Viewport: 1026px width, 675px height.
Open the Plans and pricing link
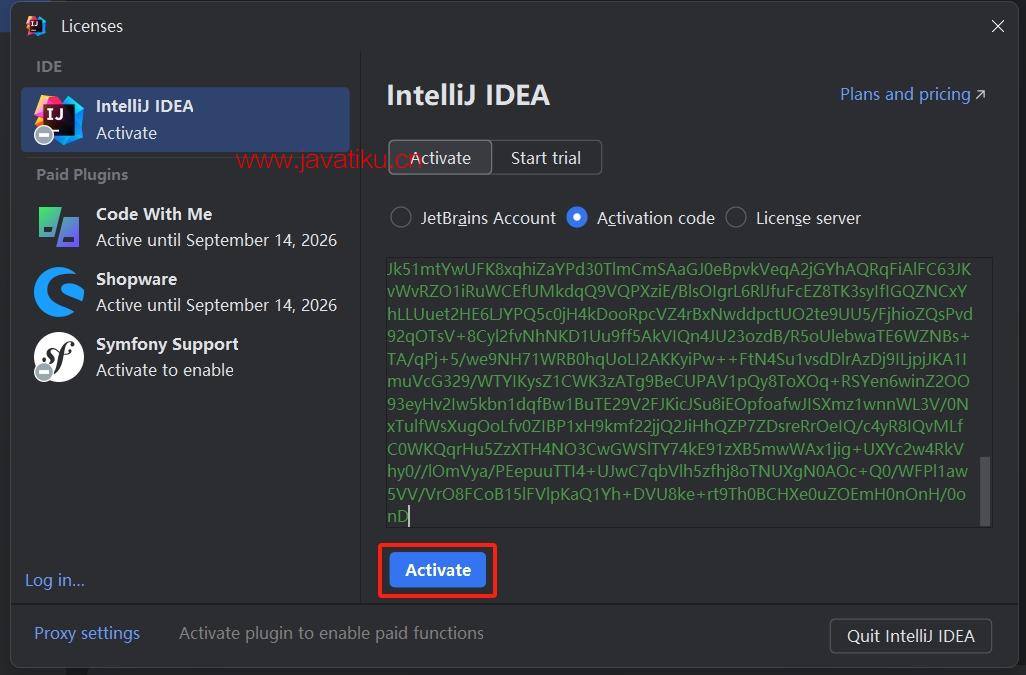912,94
